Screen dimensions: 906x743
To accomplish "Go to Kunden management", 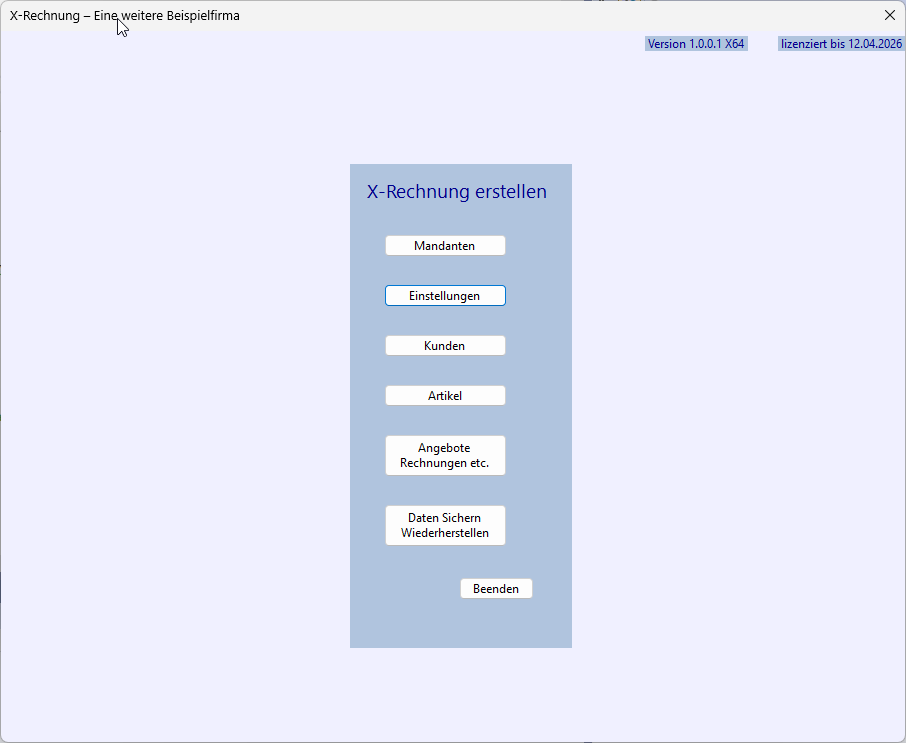I will click(445, 346).
